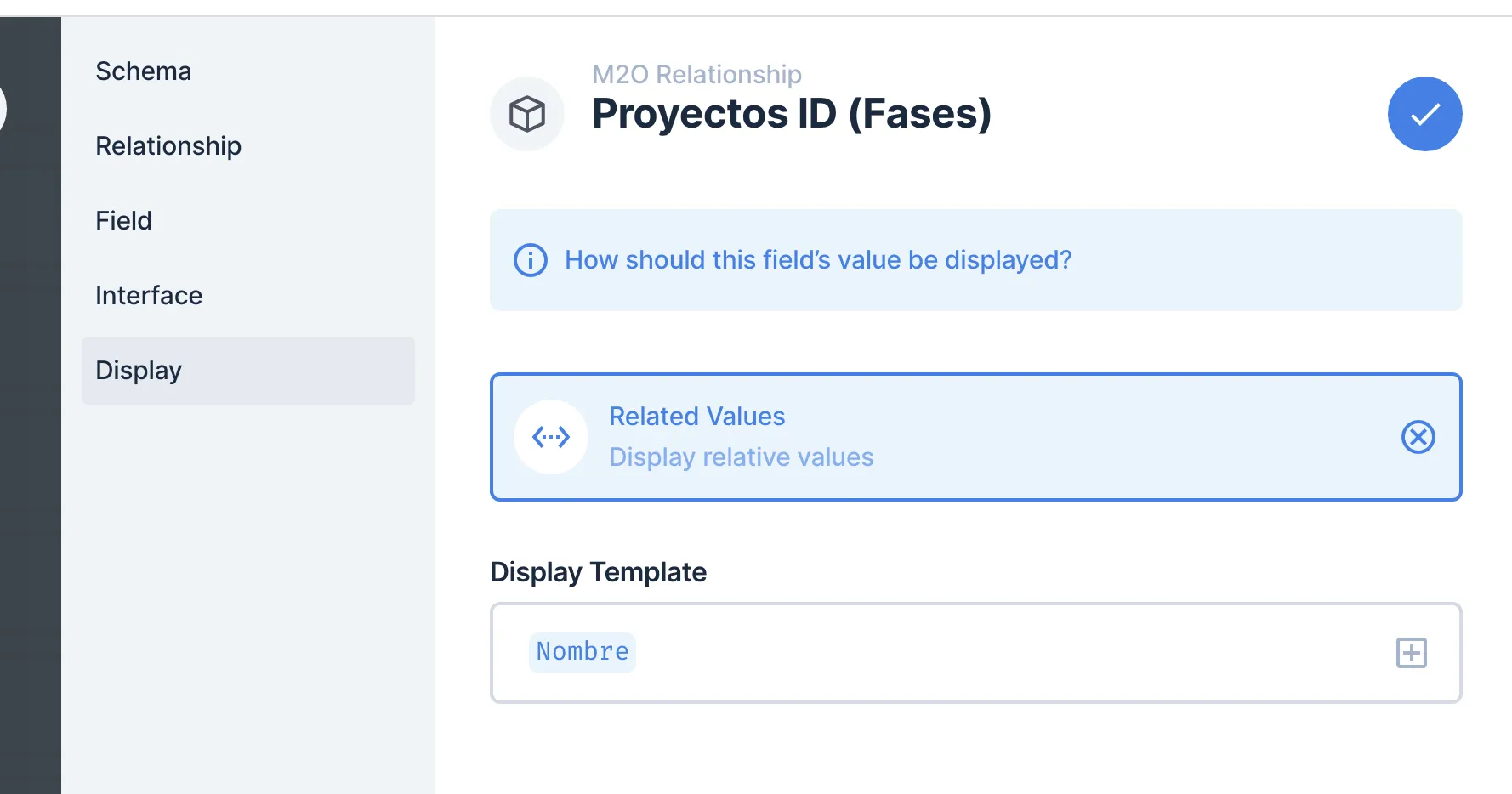
Task: Open the Interface section
Action: [x=149, y=296]
